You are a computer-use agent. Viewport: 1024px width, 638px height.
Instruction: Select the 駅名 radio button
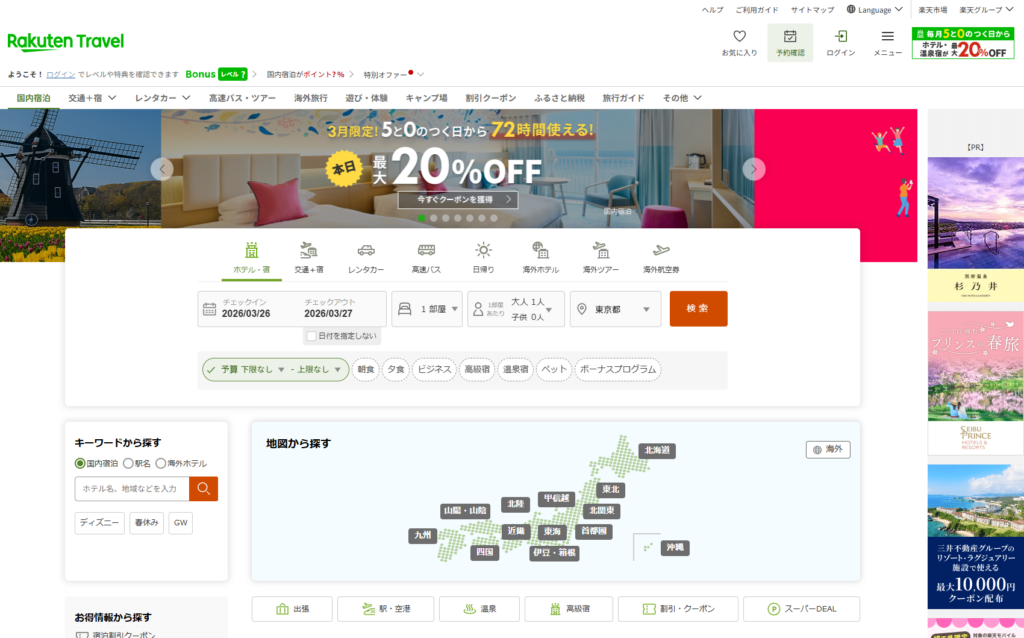point(129,464)
